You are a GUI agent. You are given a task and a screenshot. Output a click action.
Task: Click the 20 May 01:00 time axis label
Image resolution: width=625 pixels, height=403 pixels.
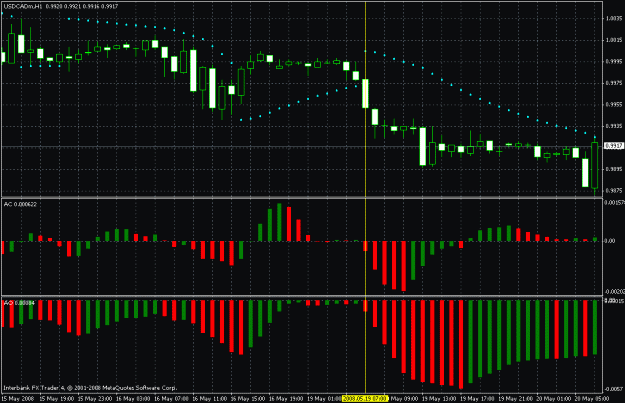[554, 399]
